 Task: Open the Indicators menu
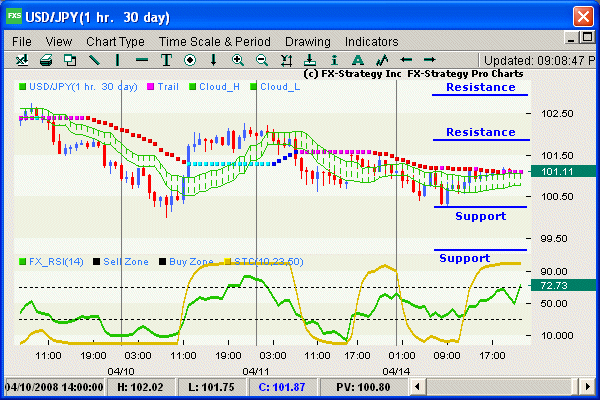[371, 41]
